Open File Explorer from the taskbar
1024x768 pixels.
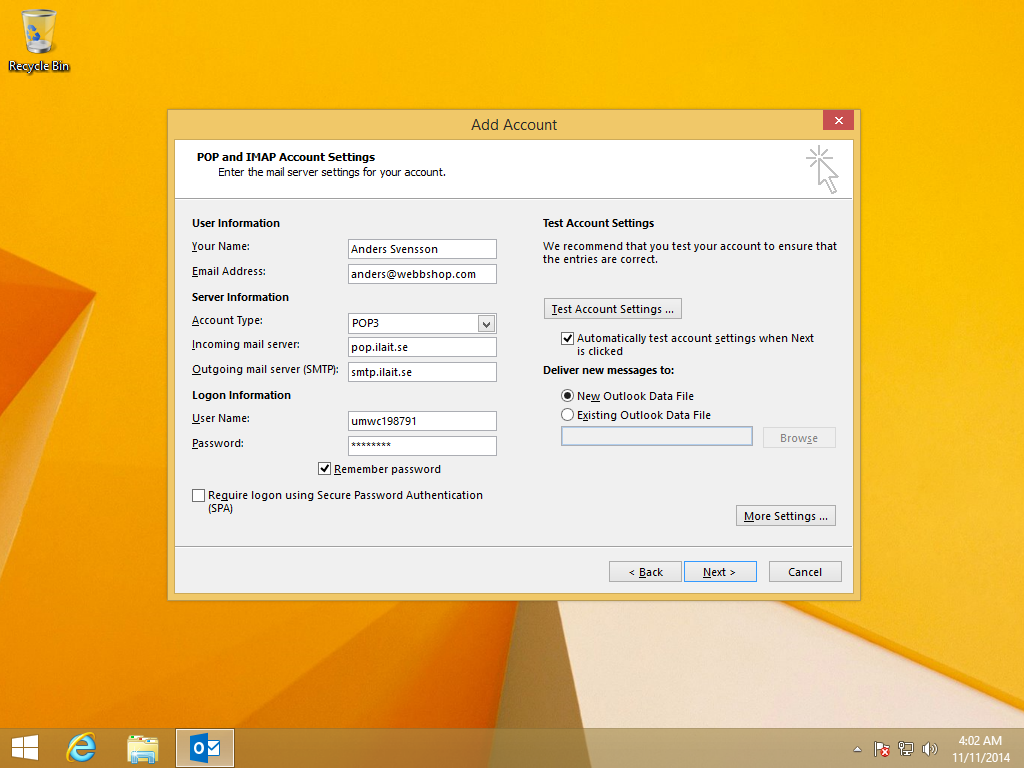(x=143, y=747)
